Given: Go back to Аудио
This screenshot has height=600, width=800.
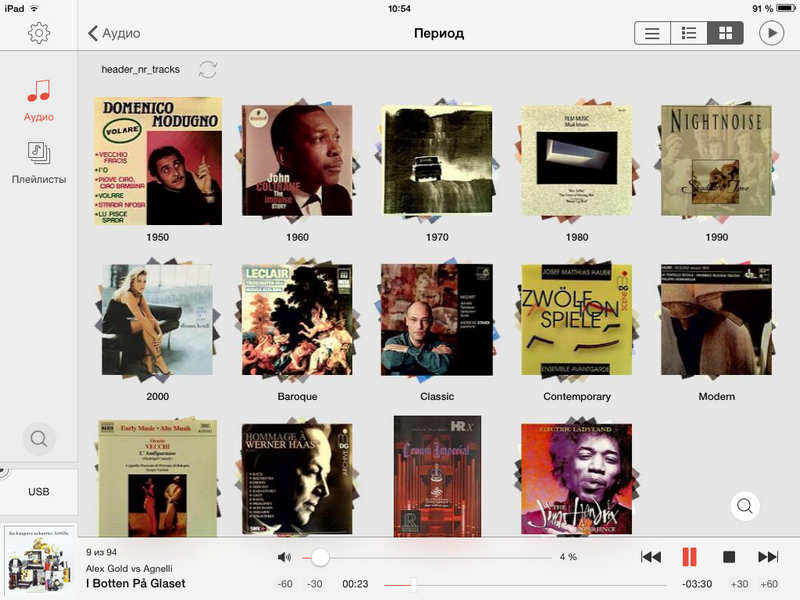Looking at the screenshot, I should [114, 33].
